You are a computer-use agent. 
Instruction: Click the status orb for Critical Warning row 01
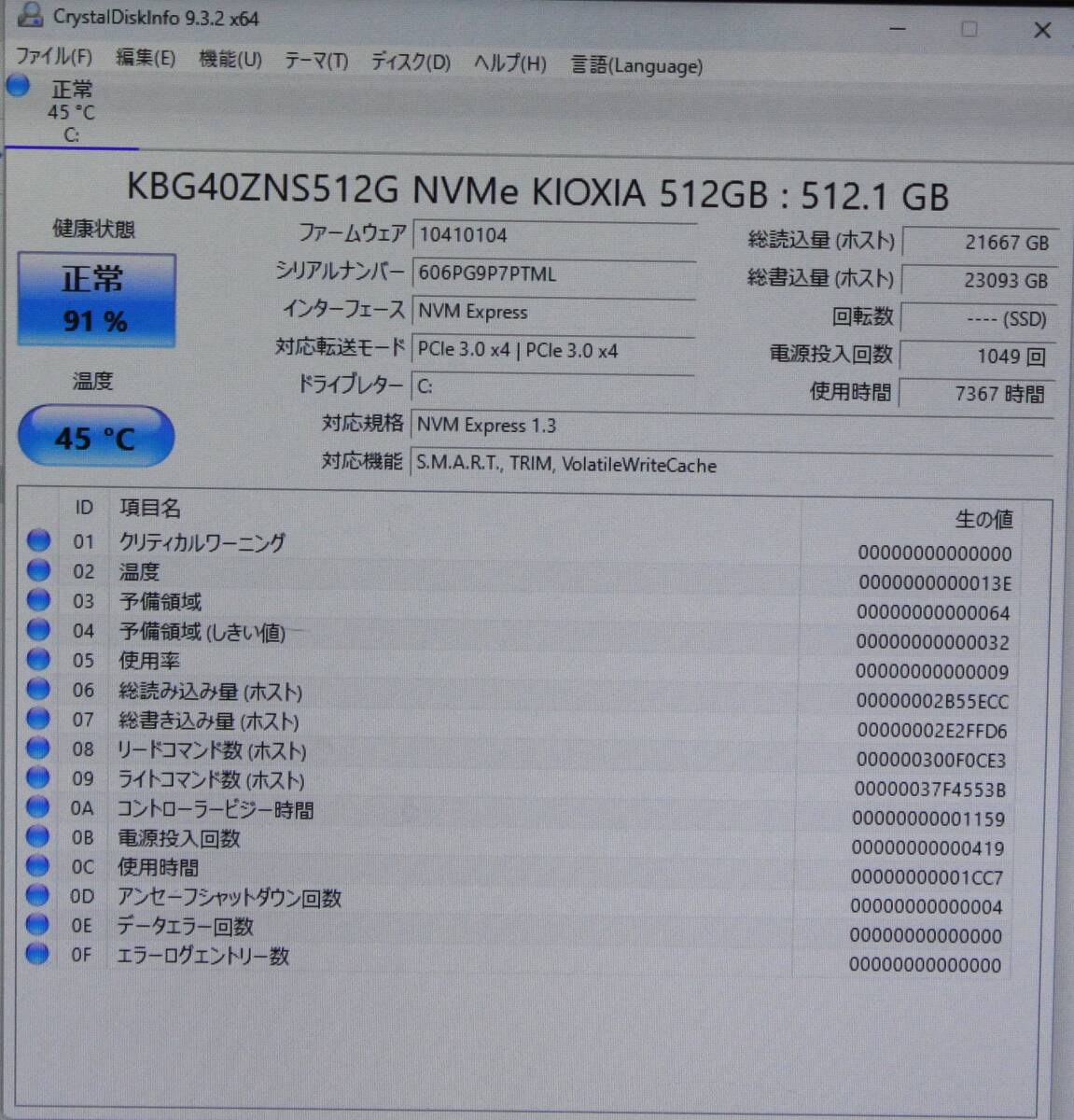tap(38, 540)
